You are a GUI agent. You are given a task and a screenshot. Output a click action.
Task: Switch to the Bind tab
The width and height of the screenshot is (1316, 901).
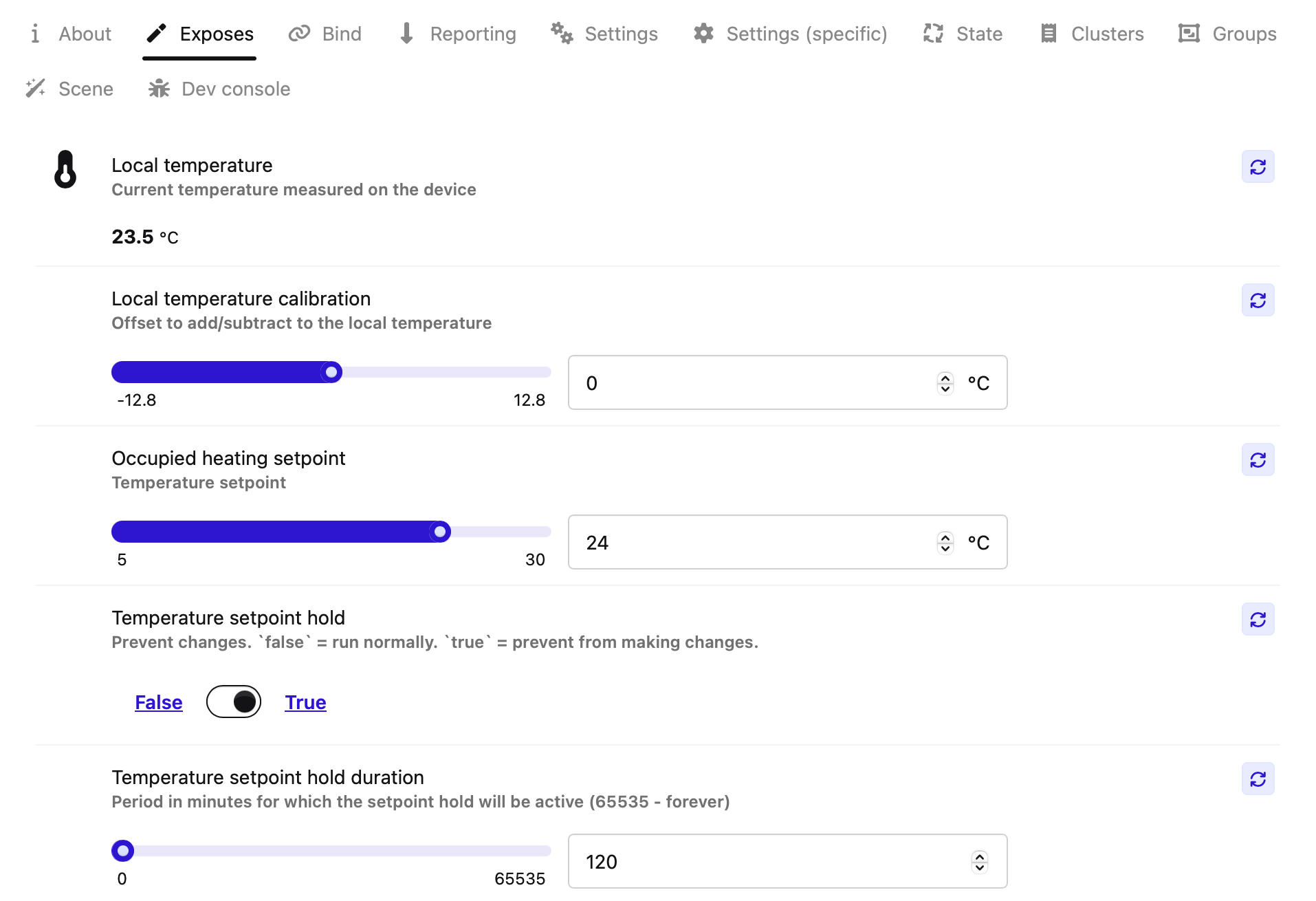tap(325, 34)
